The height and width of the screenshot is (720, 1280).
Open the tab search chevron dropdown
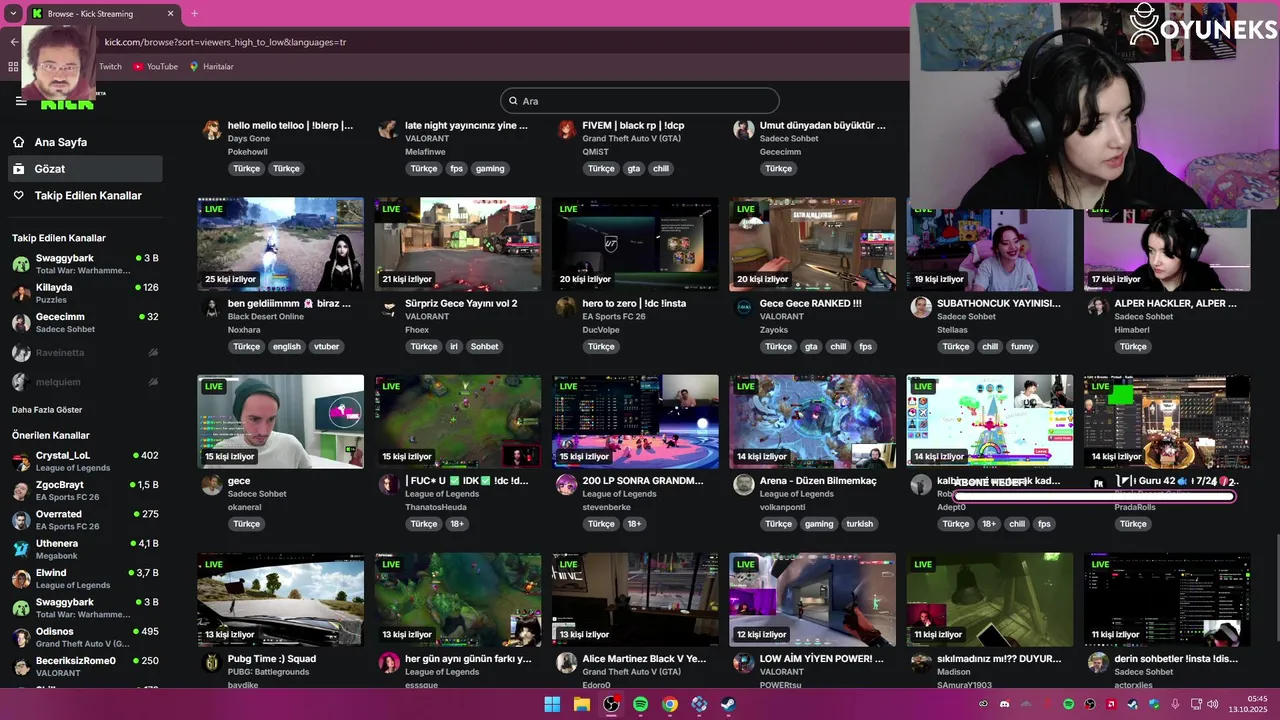(x=13, y=14)
